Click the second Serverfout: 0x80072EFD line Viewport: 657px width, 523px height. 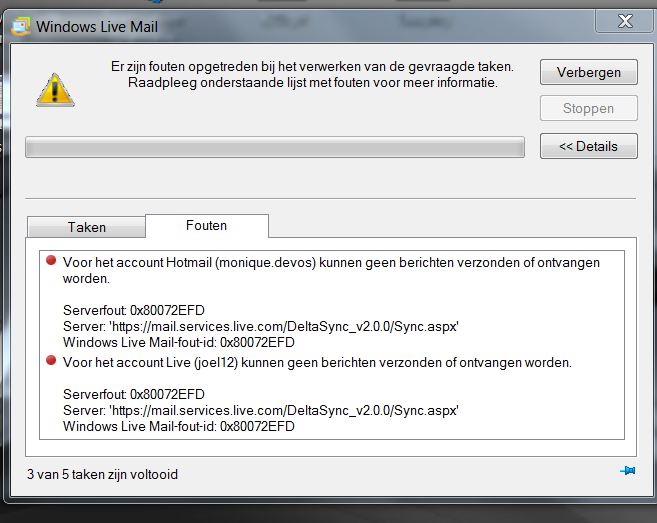(134, 394)
